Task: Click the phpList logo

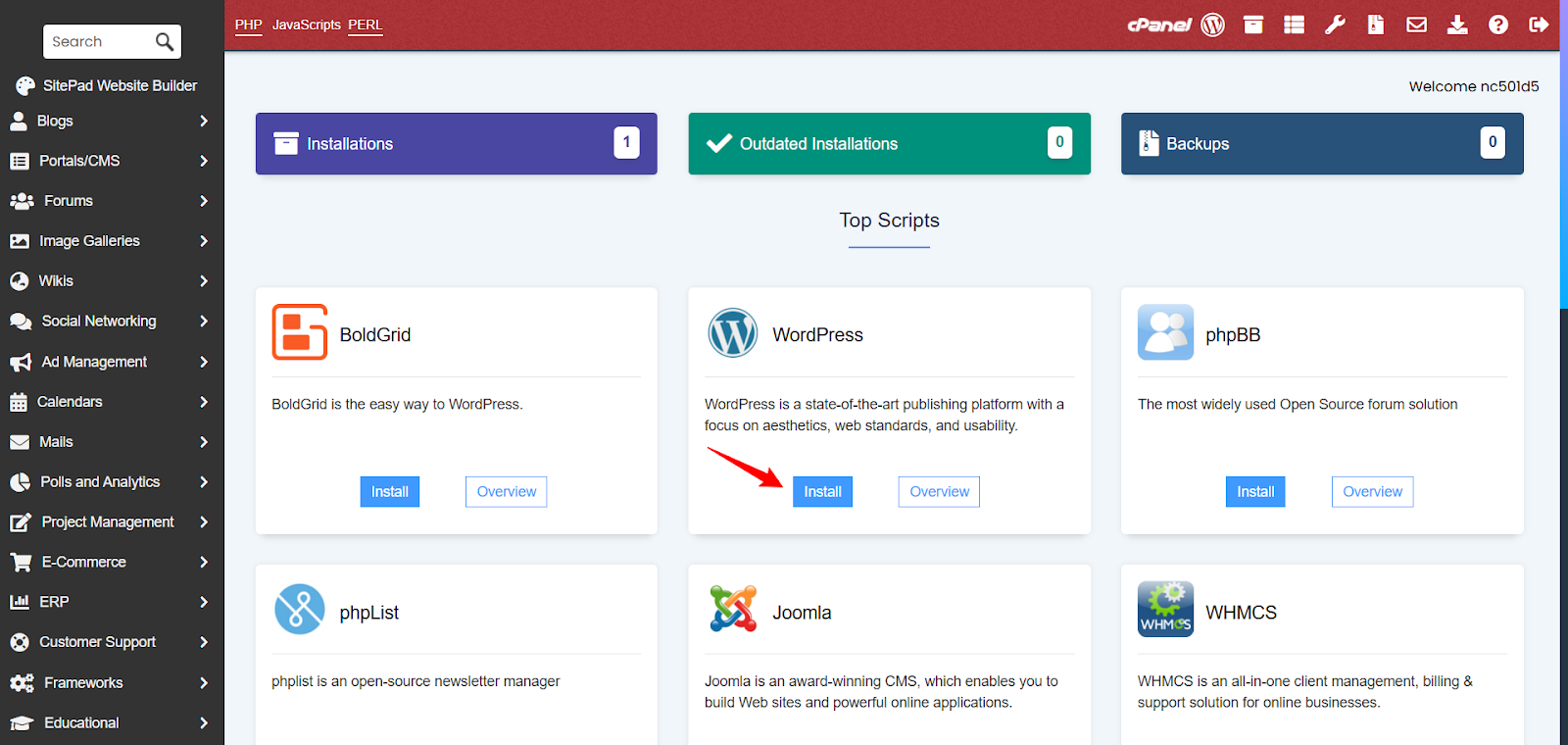Action: pos(300,610)
